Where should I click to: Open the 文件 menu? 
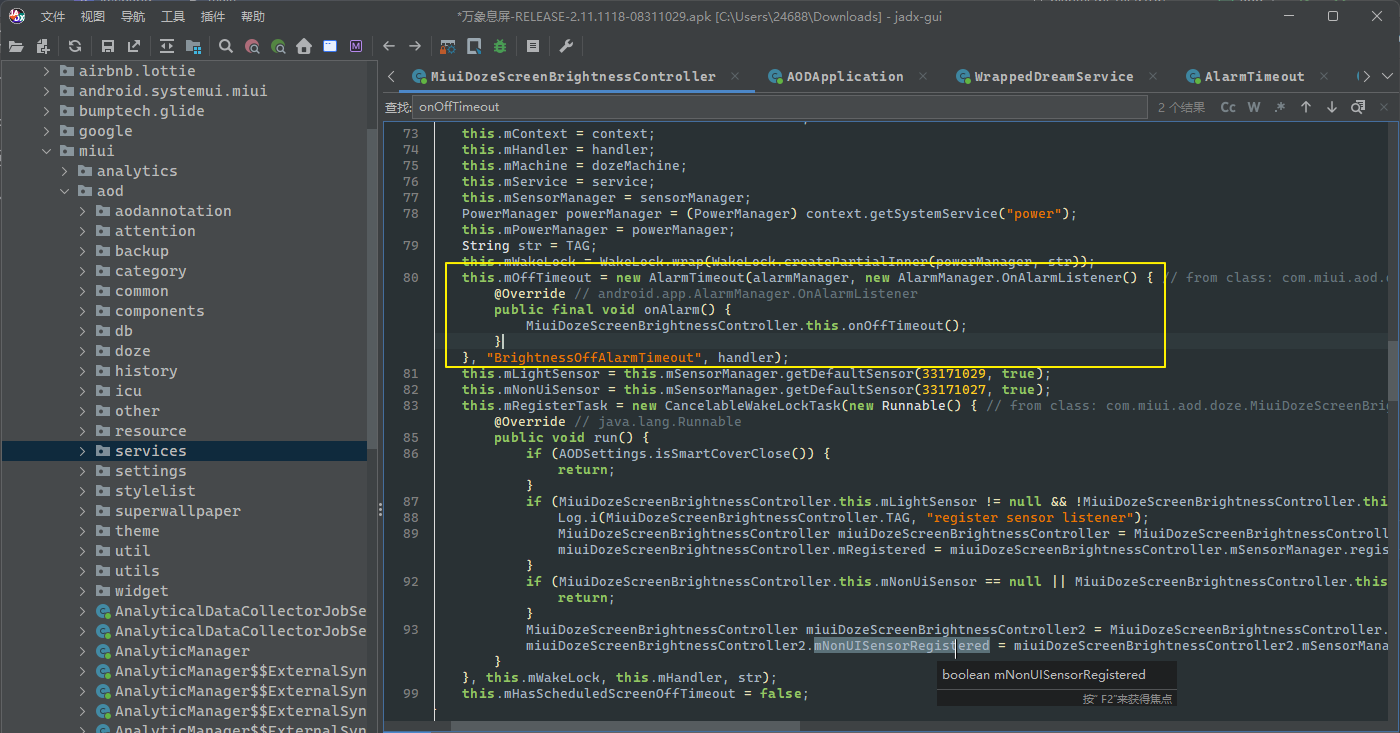(53, 16)
